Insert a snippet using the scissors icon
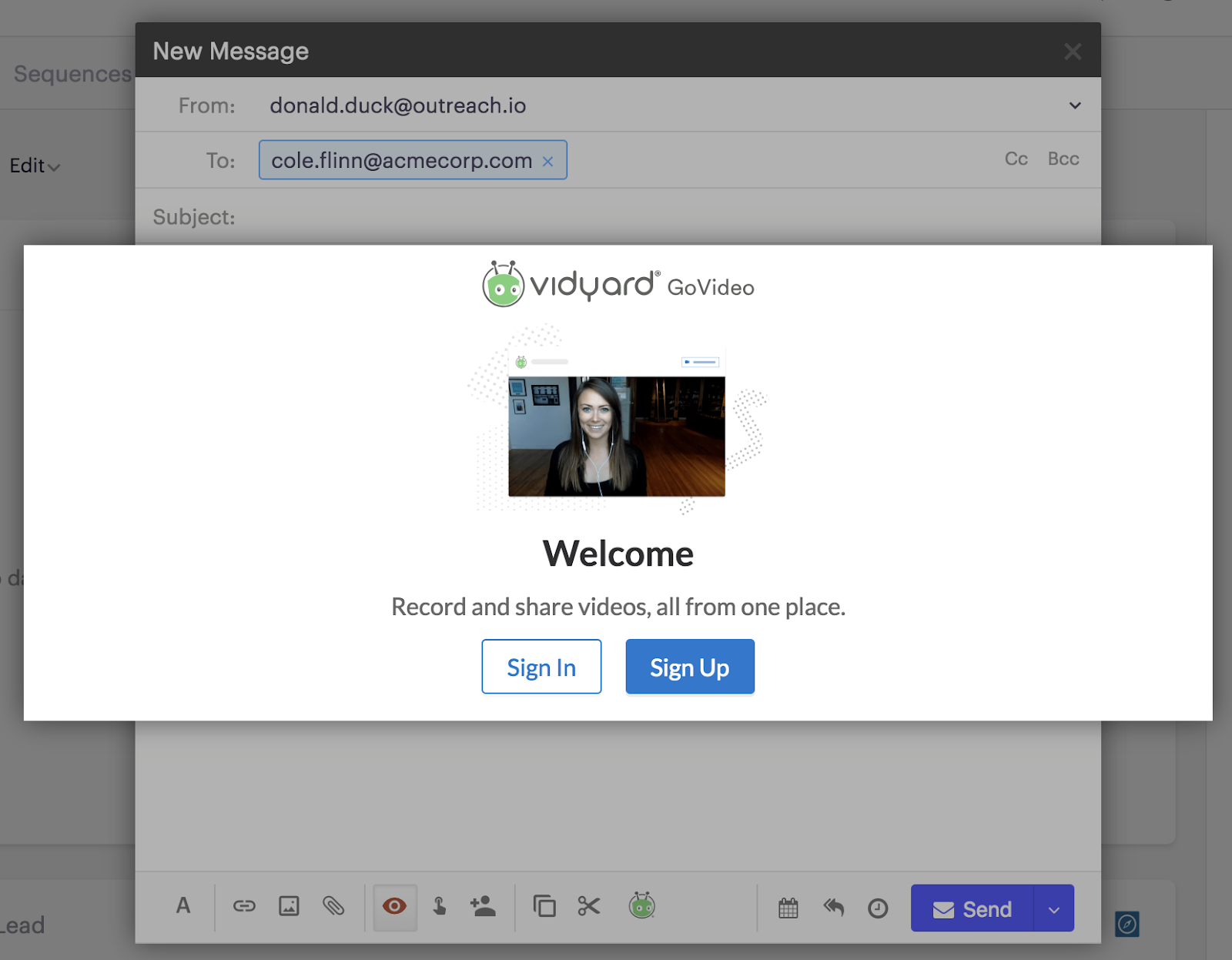1232x960 pixels. pos(588,907)
